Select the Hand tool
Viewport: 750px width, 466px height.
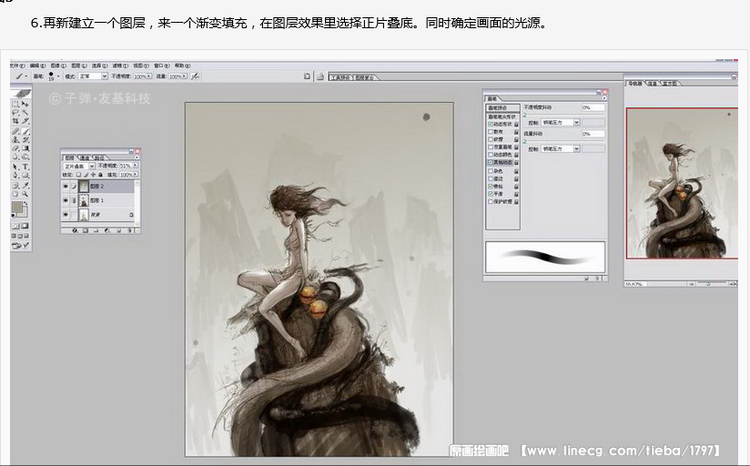(x=16, y=193)
